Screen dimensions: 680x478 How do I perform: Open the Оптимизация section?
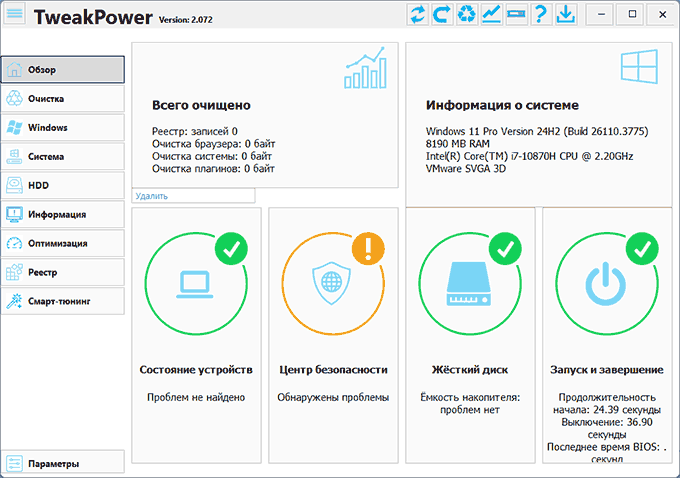click(x=63, y=243)
